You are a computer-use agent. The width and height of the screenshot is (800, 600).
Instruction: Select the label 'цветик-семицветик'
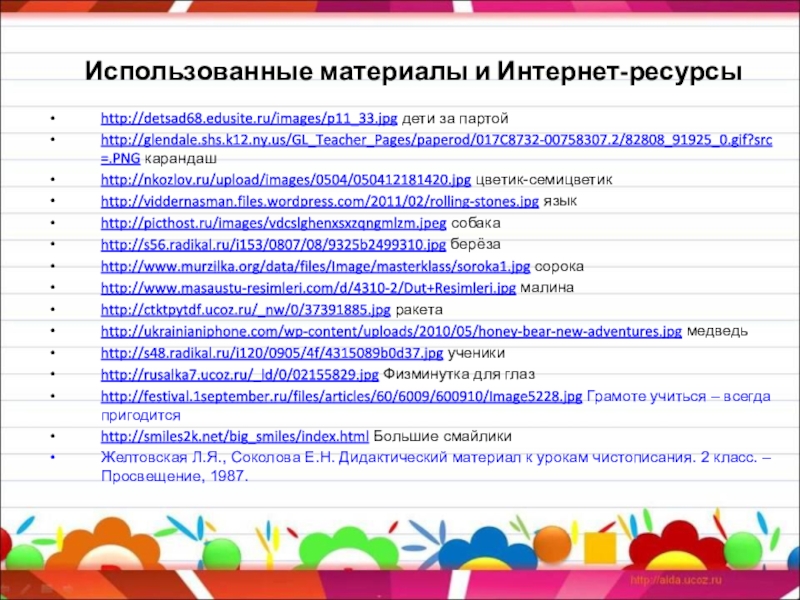[544, 180]
